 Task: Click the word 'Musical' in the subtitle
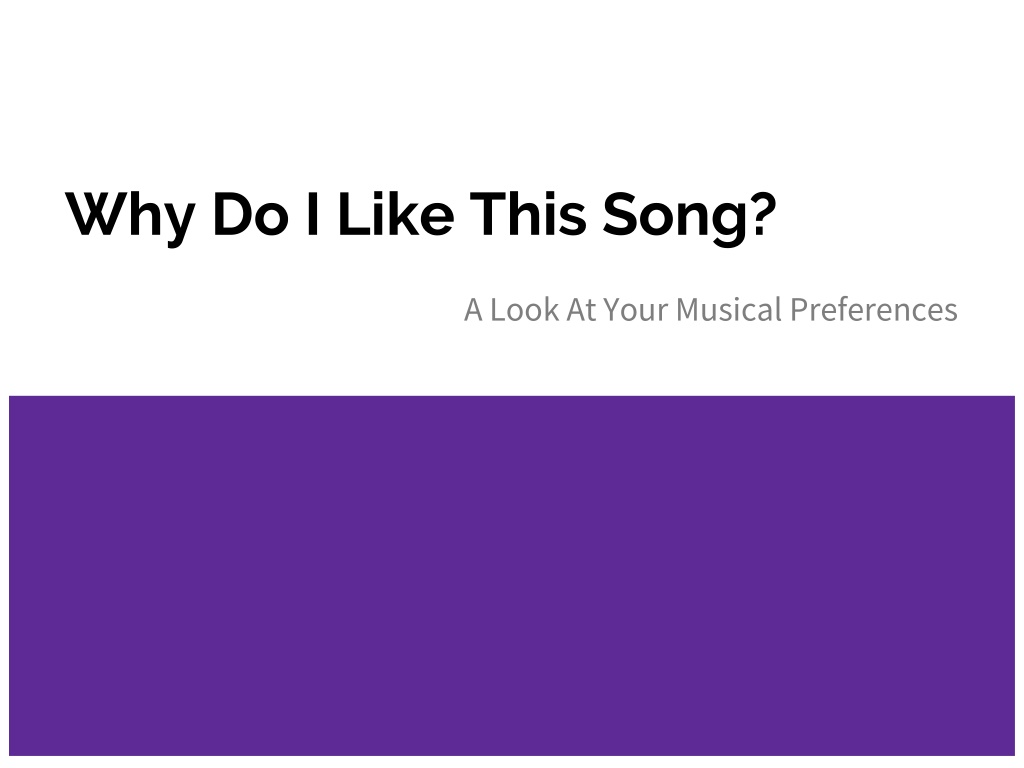tap(729, 310)
